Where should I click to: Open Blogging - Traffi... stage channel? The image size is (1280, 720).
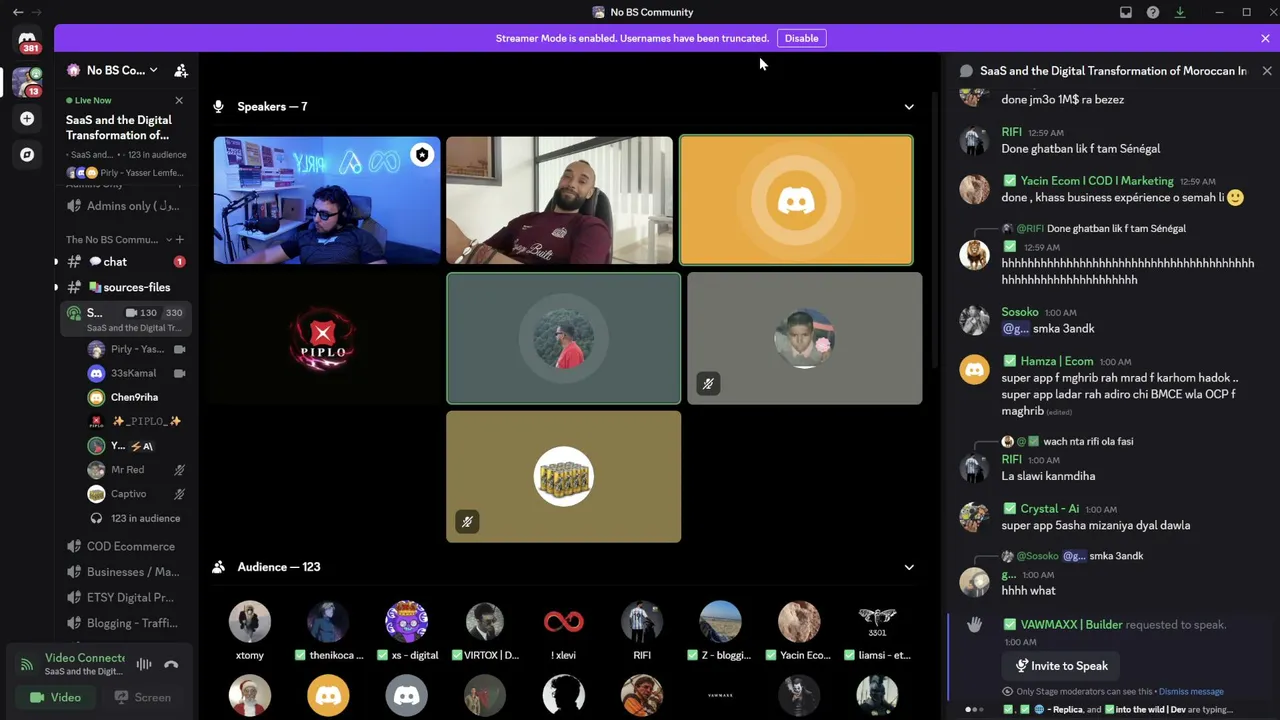click(124, 623)
